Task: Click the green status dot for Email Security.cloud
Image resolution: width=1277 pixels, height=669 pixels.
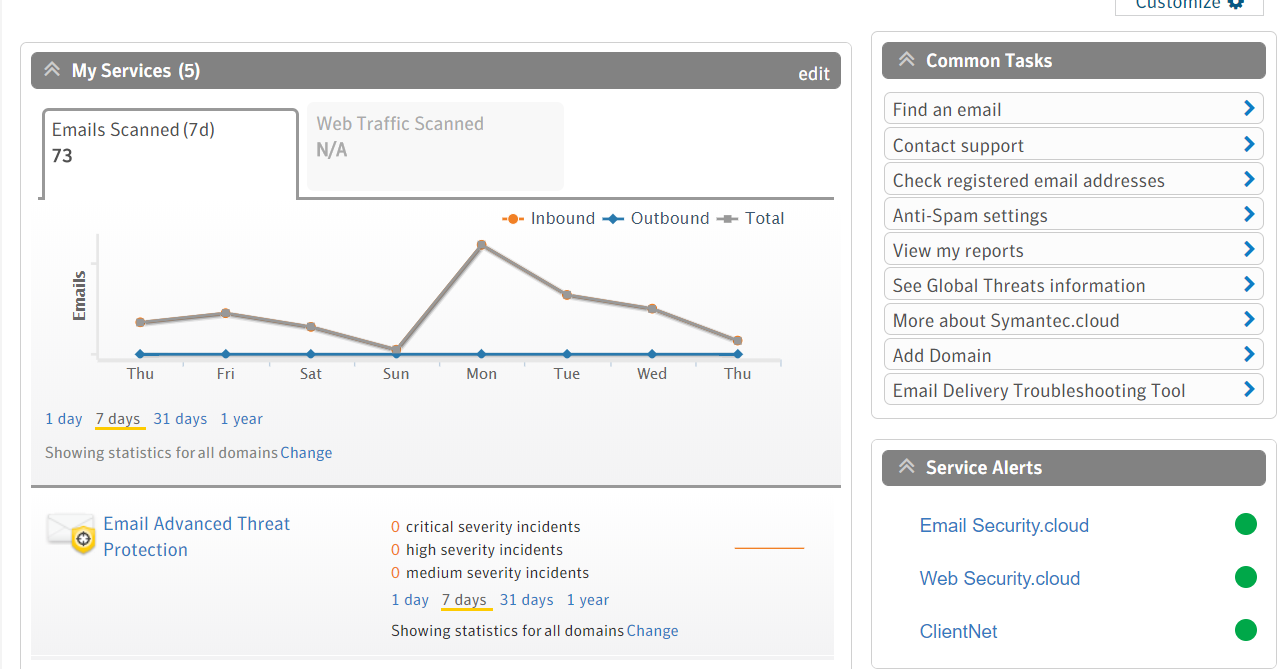Action: pyautogui.click(x=1245, y=523)
